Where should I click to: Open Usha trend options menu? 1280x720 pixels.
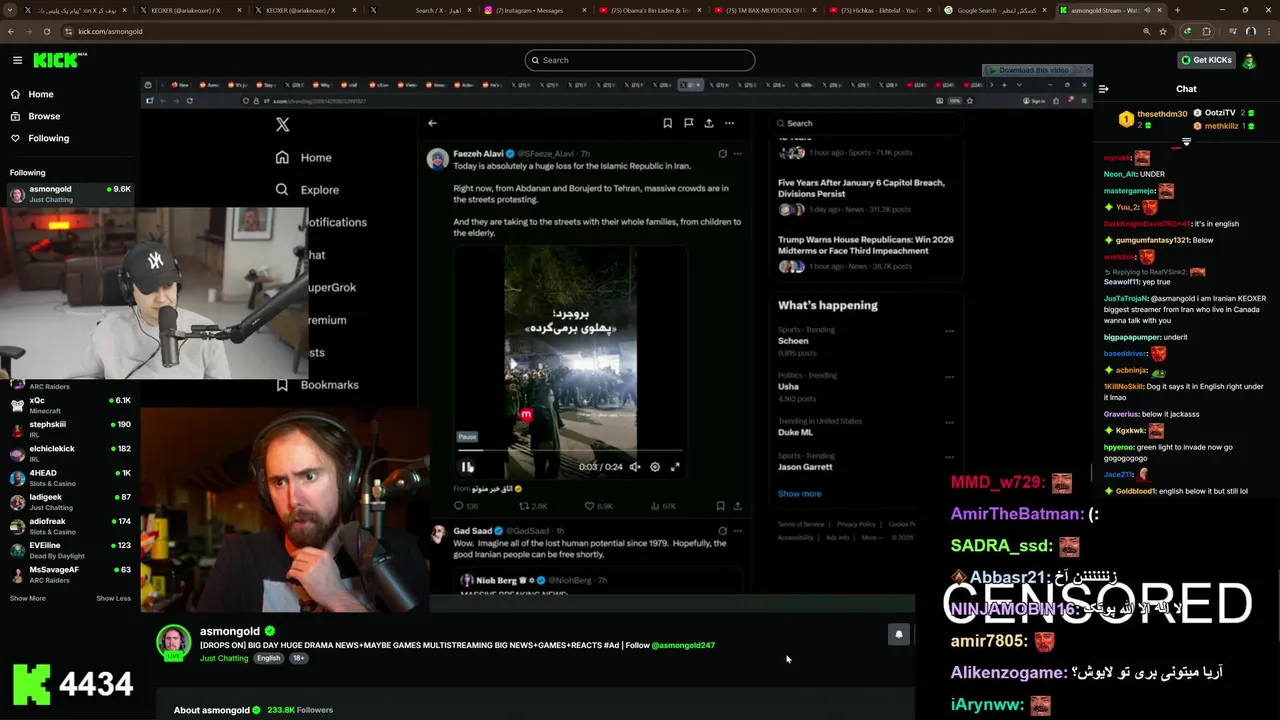(x=949, y=377)
